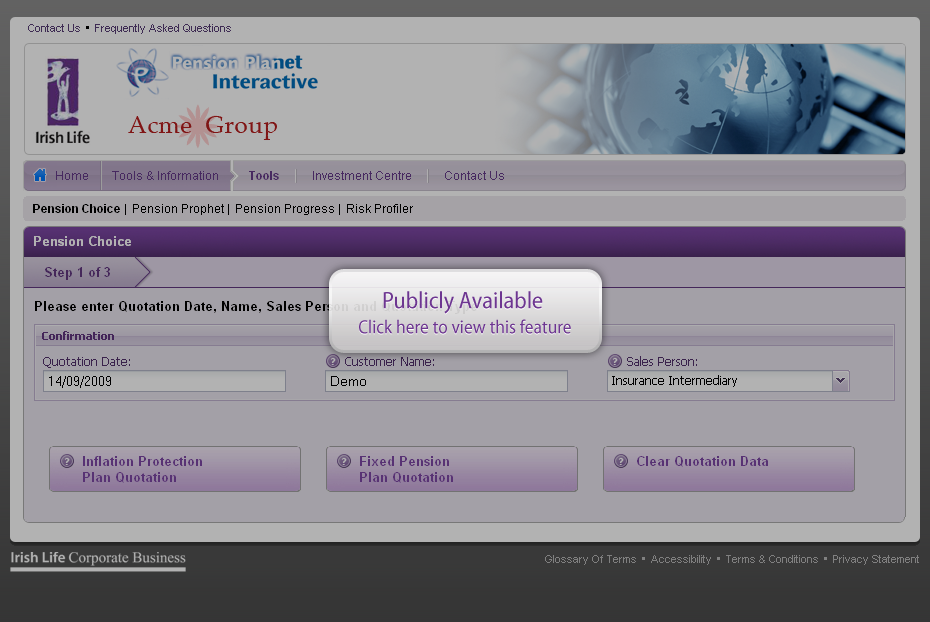Select the Pension Prophet tab
Screen dimensions: 930x622
point(178,209)
